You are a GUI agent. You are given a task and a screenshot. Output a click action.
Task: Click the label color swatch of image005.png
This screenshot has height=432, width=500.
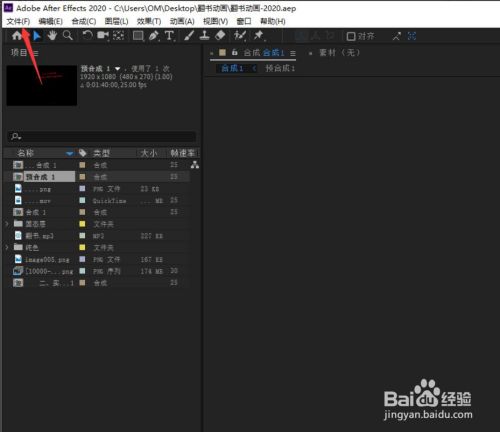82,259
